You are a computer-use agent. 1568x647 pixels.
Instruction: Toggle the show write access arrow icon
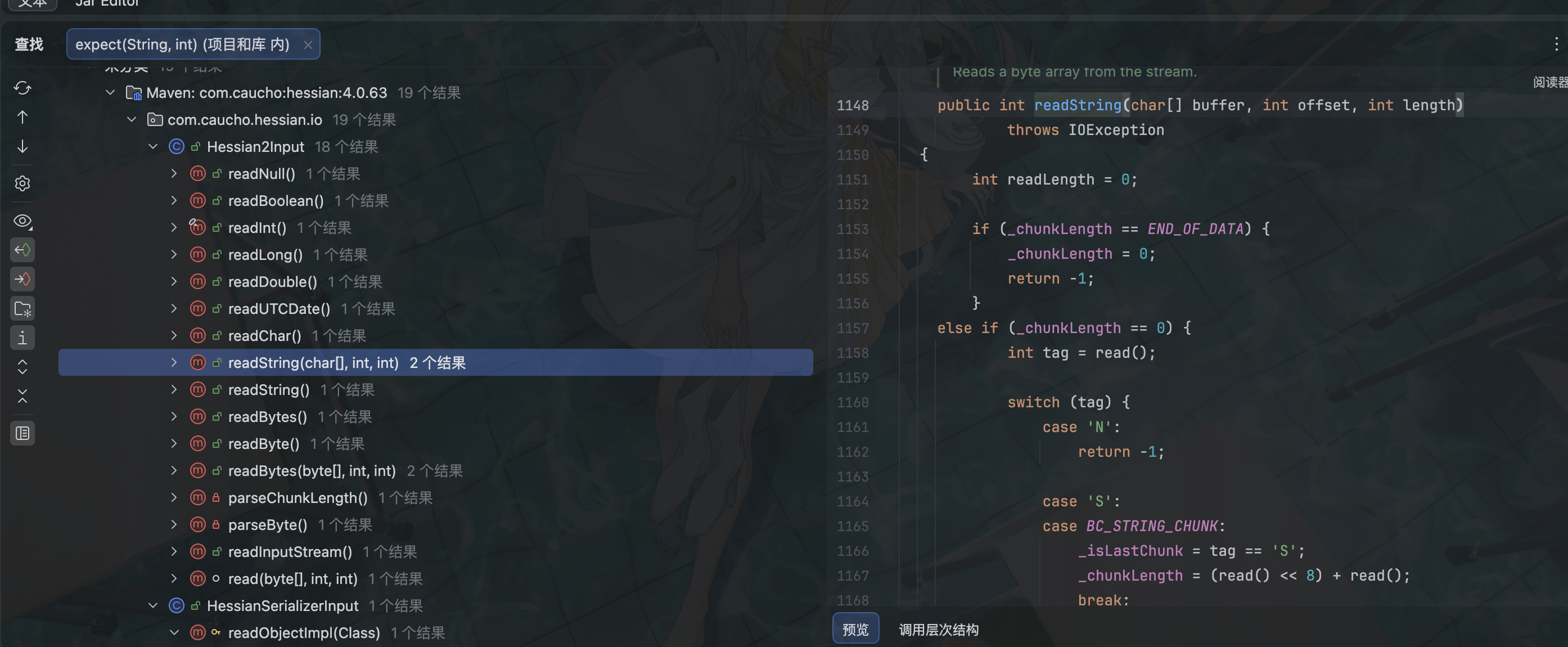22,278
